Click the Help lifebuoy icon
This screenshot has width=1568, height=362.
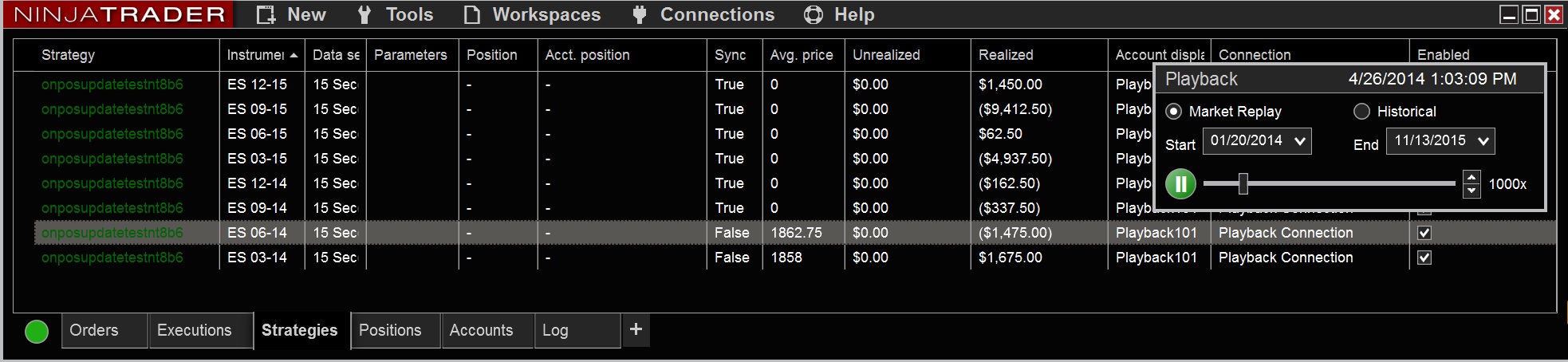click(813, 14)
